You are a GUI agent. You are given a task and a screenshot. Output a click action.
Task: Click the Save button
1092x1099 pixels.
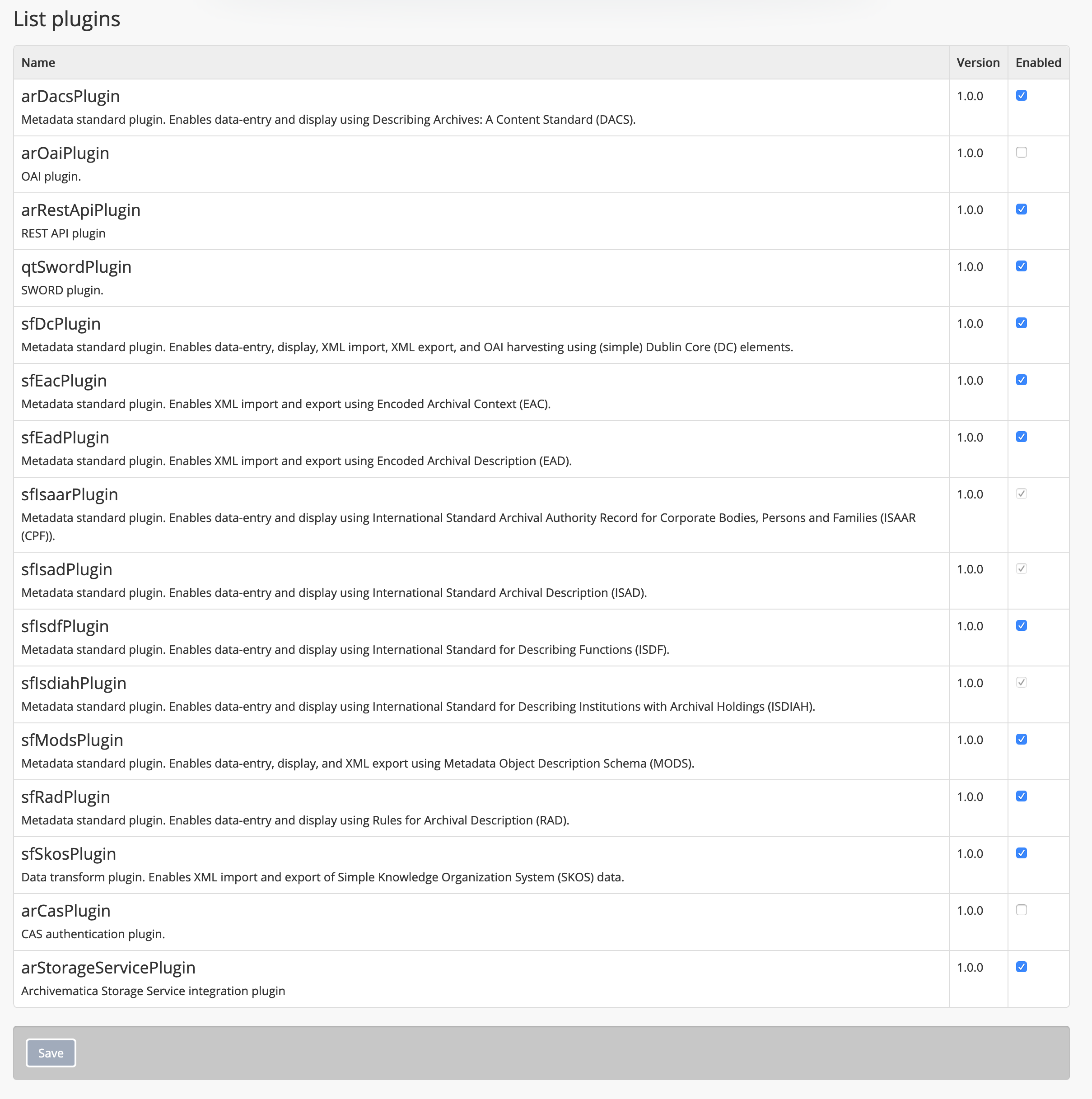tap(51, 1053)
